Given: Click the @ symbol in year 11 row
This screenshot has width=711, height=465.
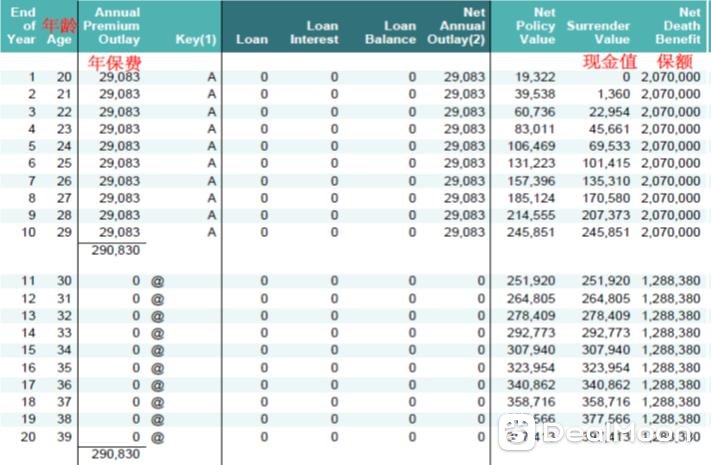Looking at the screenshot, I should (157, 282).
